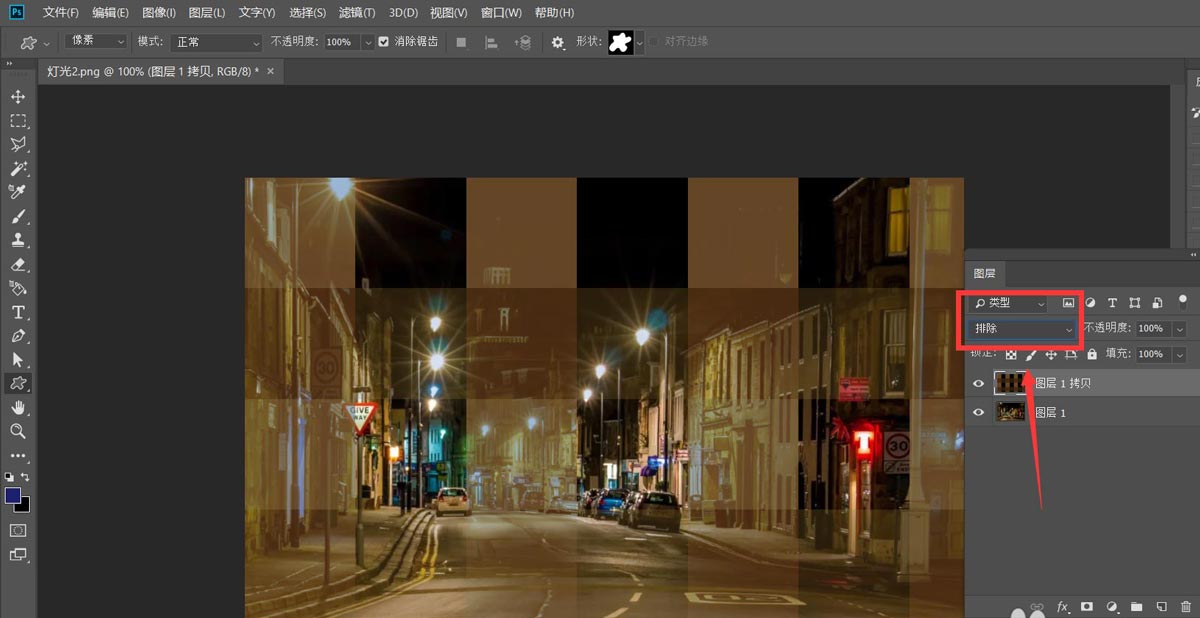Screen dimensions: 1200x618
Task: Open the Edit Toolbar three-dots menu
Action: (x=18, y=455)
